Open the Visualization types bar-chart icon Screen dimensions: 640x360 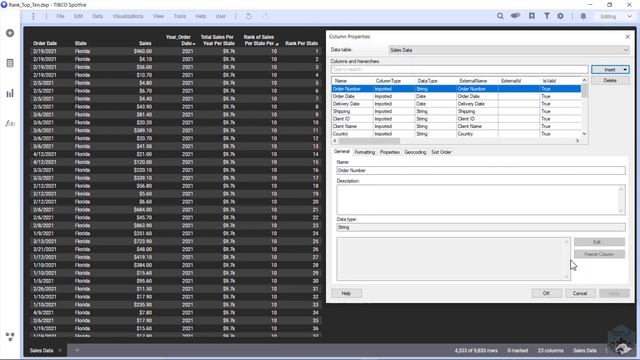point(10,93)
